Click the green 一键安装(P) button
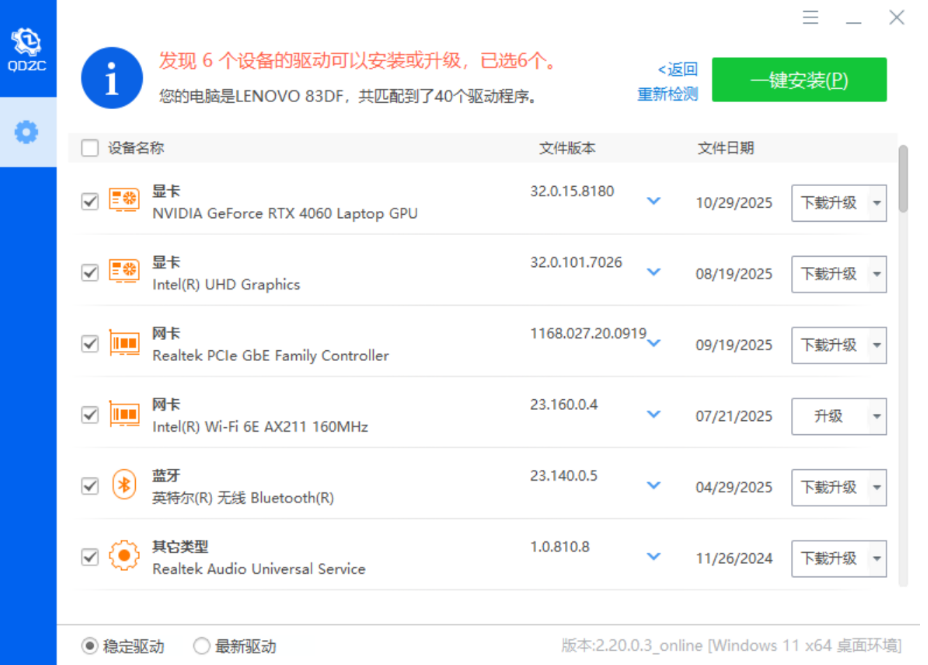This screenshot has height=665, width=928. pyautogui.click(x=799, y=79)
